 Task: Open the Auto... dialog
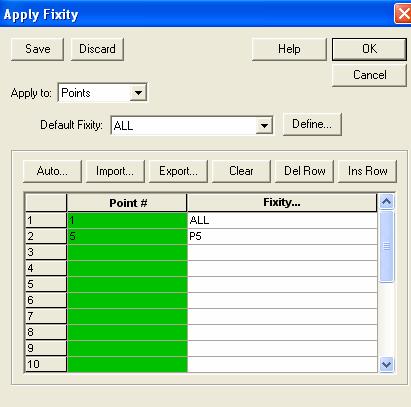52,171
